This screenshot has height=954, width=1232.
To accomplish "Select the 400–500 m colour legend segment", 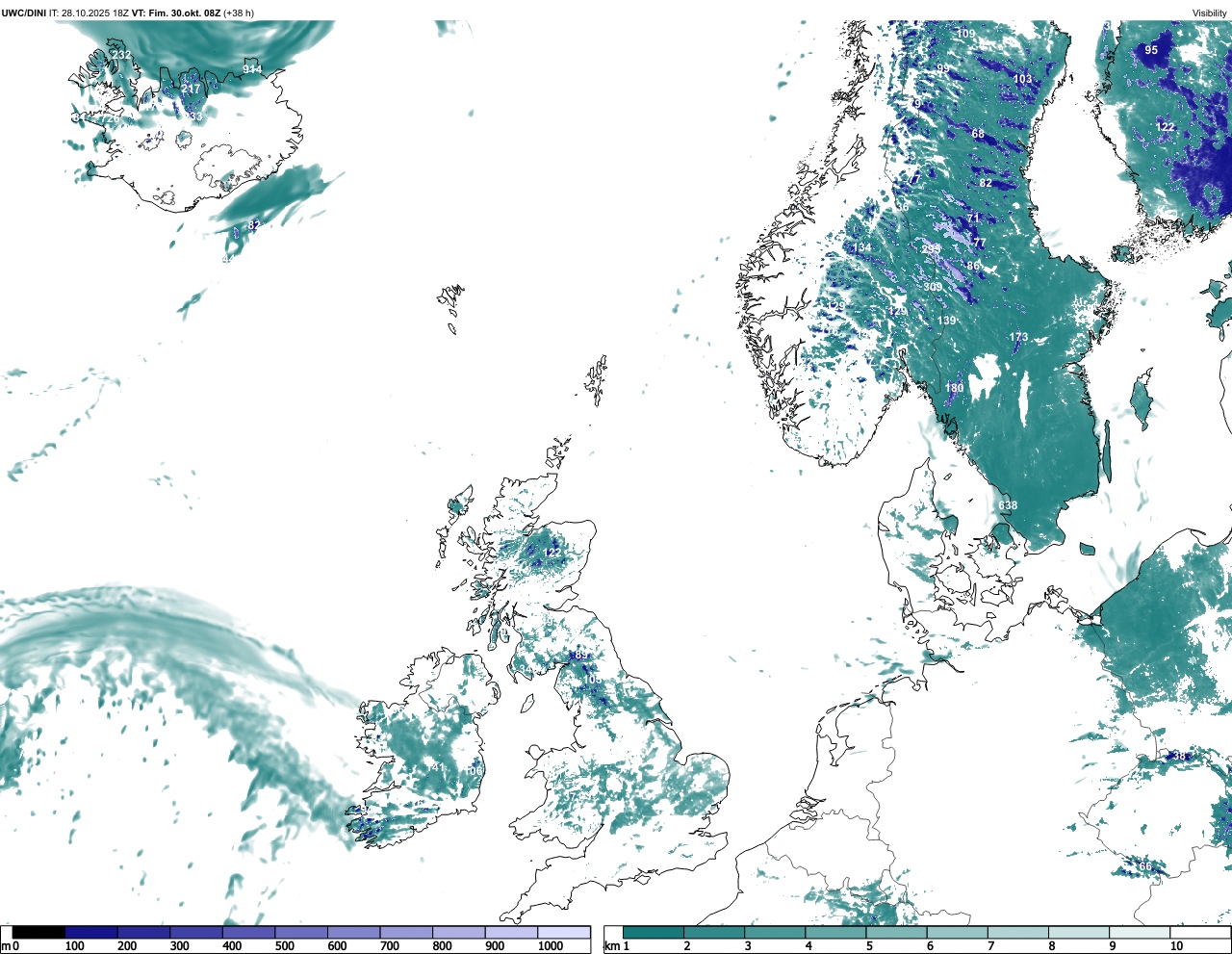I will [249, 933].
